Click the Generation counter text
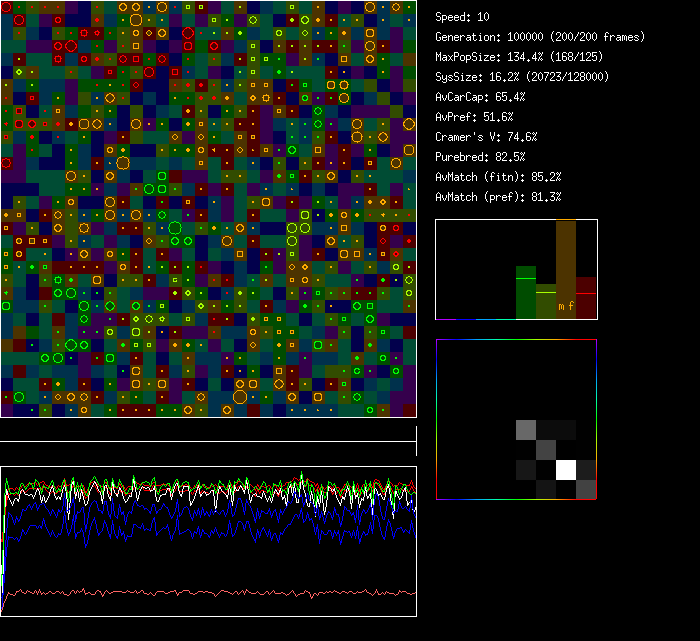The width and height of the screenshot is (700, 641). [540, 37]
